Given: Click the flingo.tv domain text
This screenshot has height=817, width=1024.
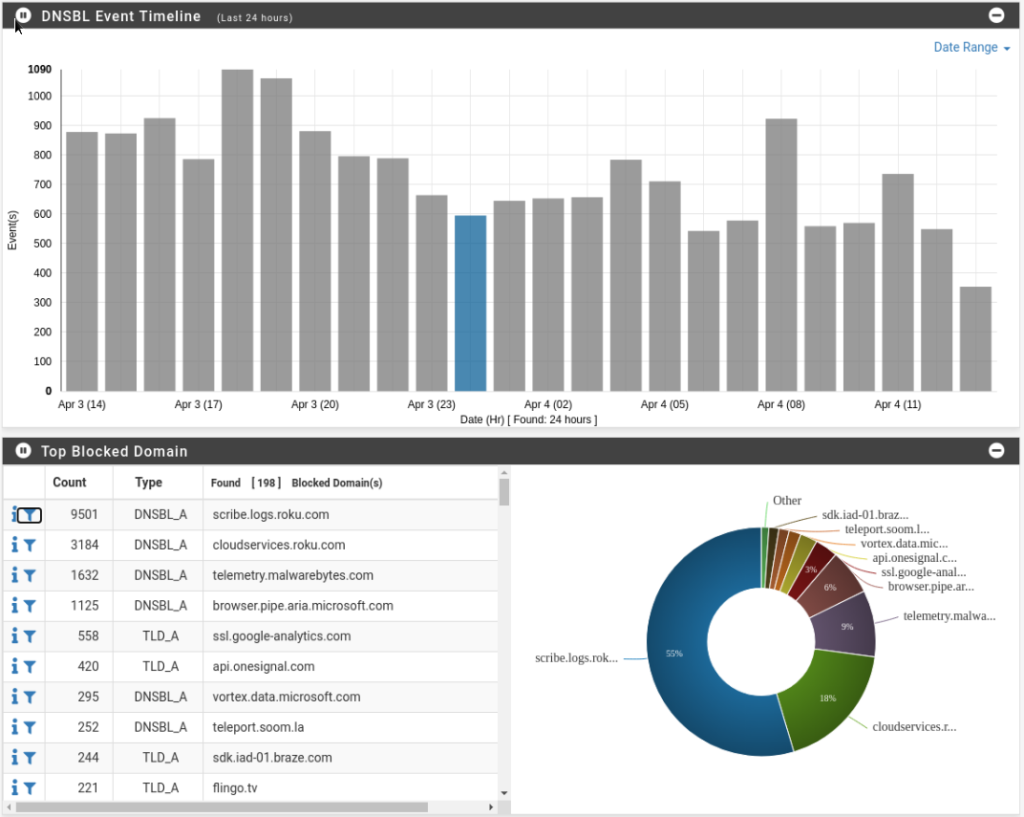Looking at the screenshot, I should [234, 788].
